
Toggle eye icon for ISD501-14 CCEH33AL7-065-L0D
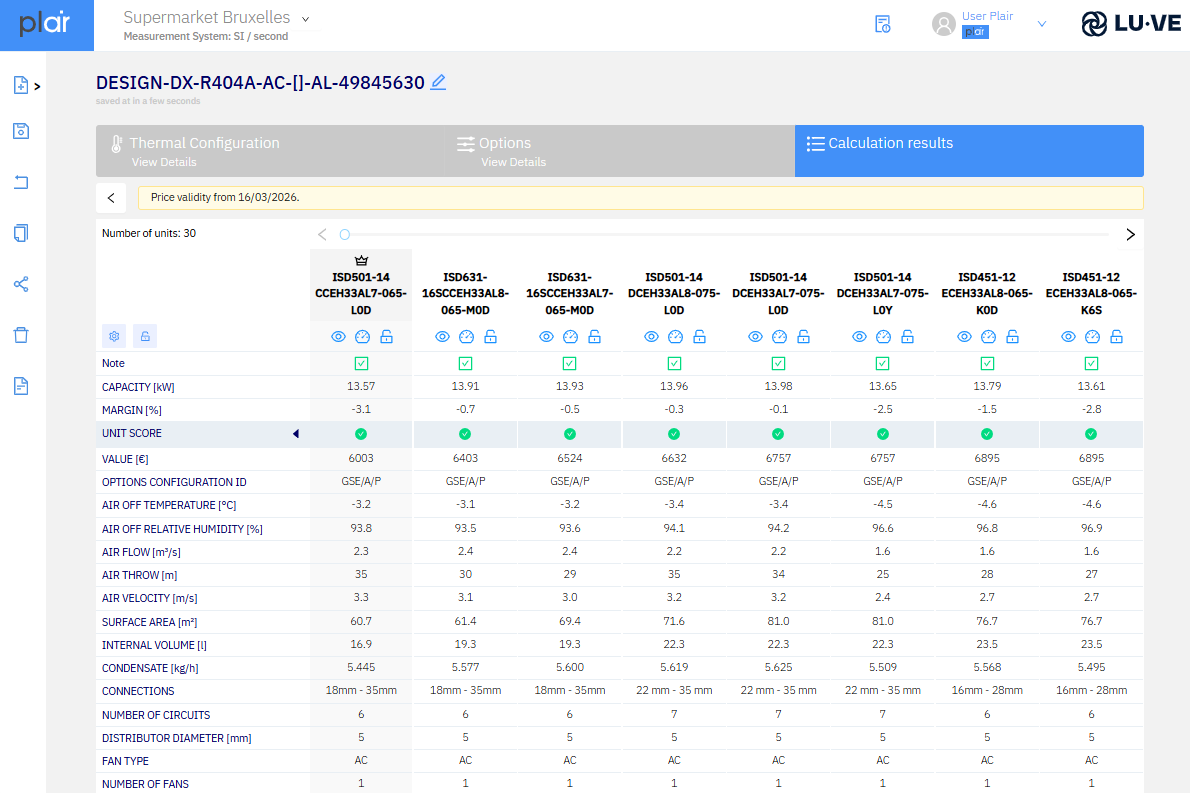click(x=338, y=336)
